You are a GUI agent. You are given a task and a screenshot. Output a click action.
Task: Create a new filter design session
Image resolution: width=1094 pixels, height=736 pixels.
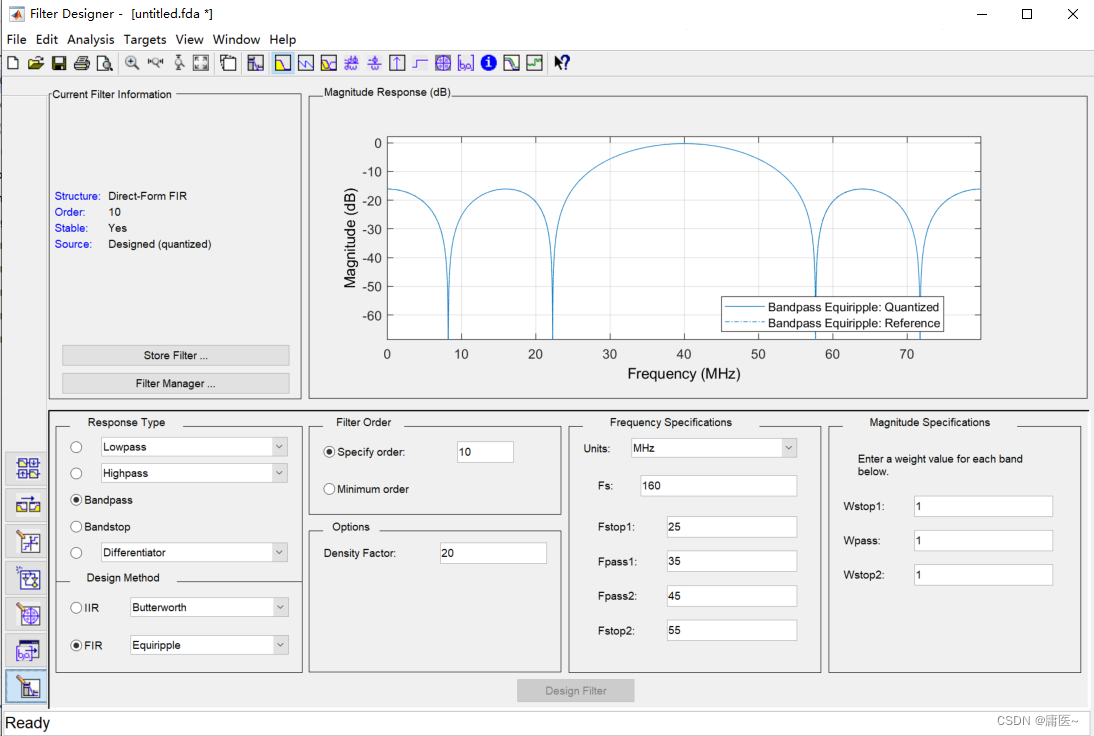pos(13,63)
